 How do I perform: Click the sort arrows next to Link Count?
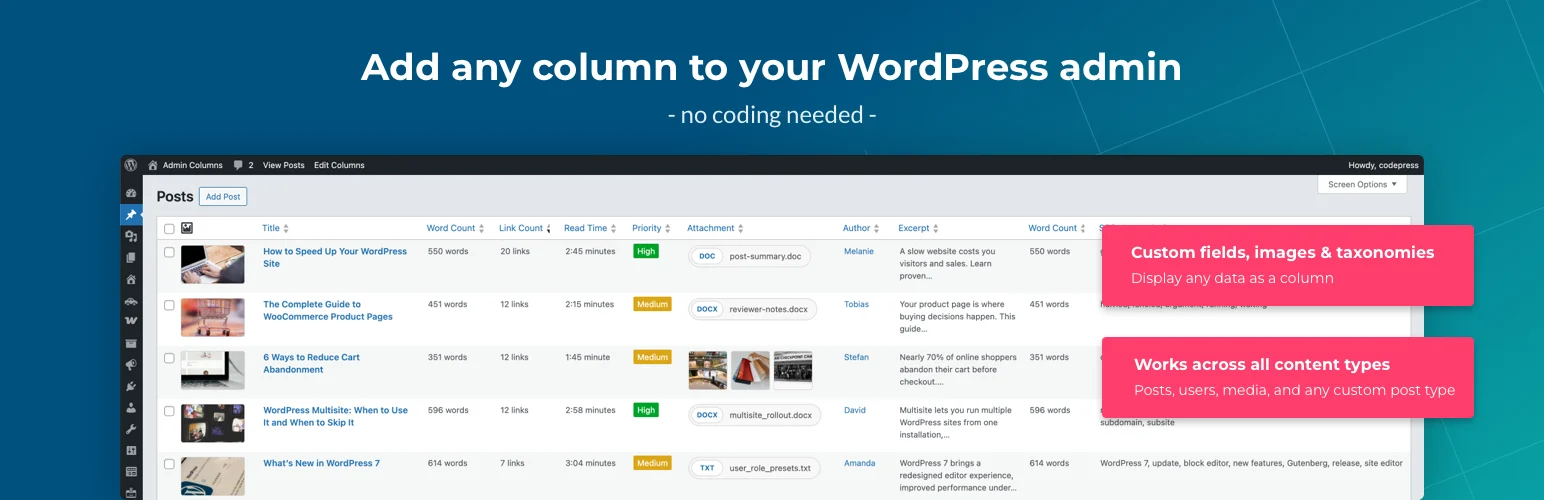tap(549, 229)
